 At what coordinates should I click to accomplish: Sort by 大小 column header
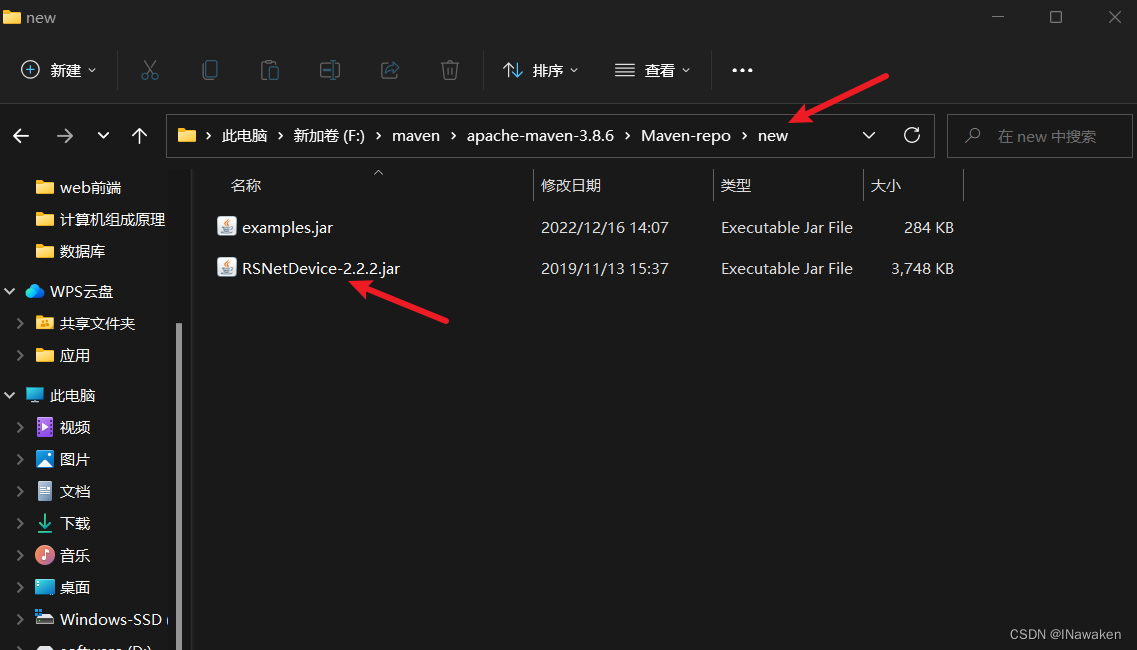[885, 186]
